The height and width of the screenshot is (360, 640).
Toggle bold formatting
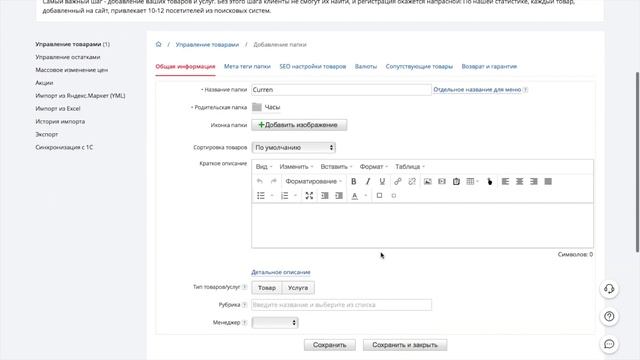click(353, 181)
